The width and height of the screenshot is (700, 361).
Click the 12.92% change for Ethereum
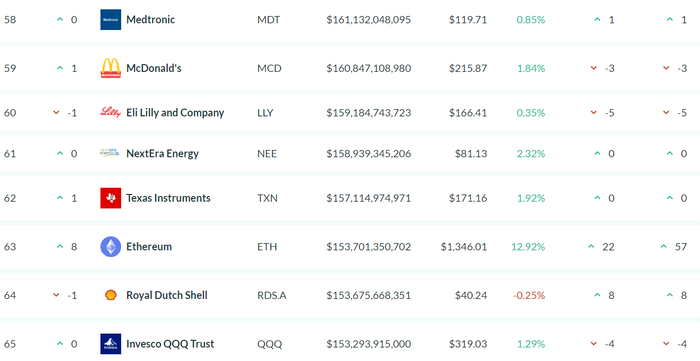528,247
